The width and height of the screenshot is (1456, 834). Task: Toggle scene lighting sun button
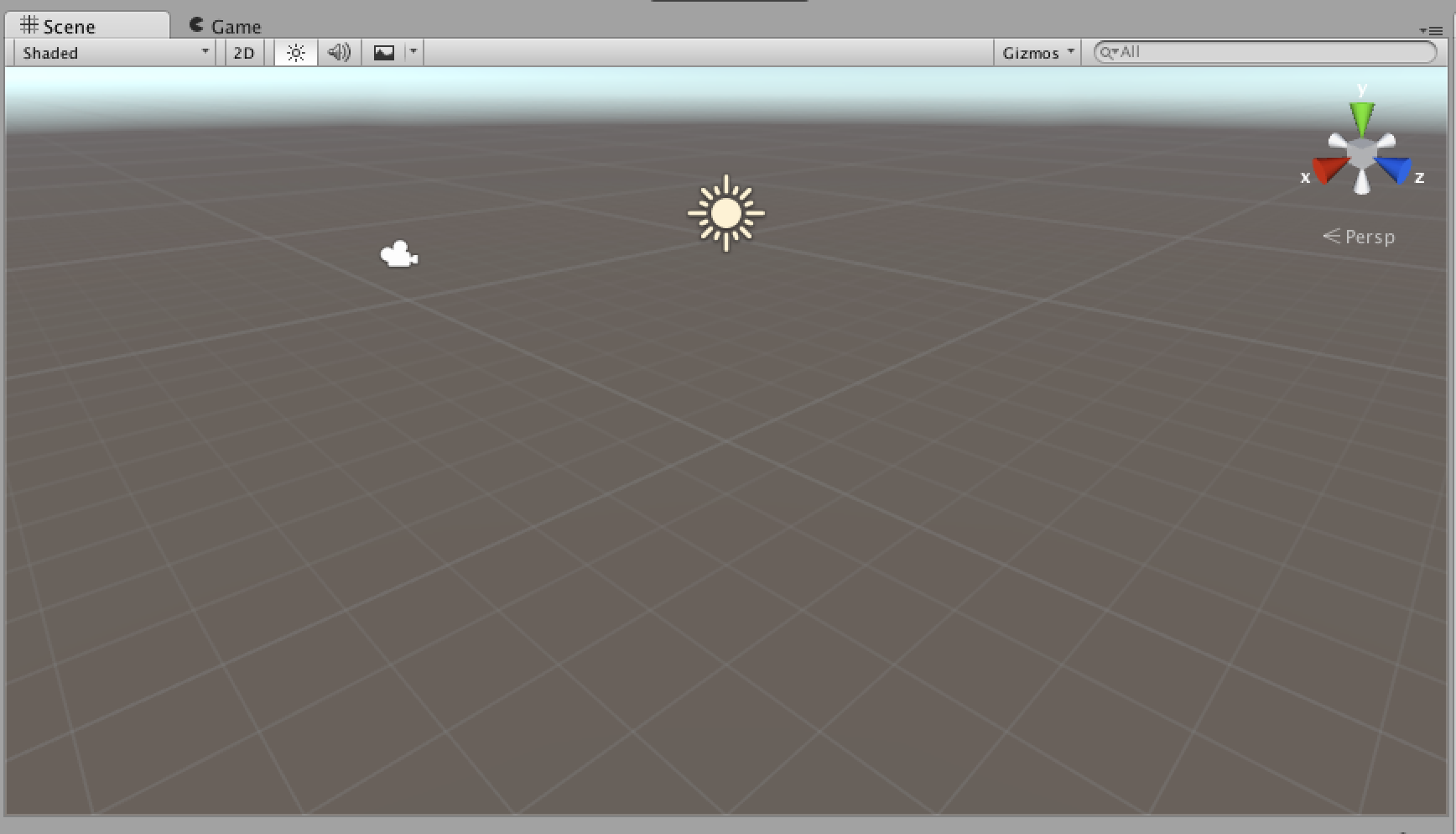click(x=295, y=53)
